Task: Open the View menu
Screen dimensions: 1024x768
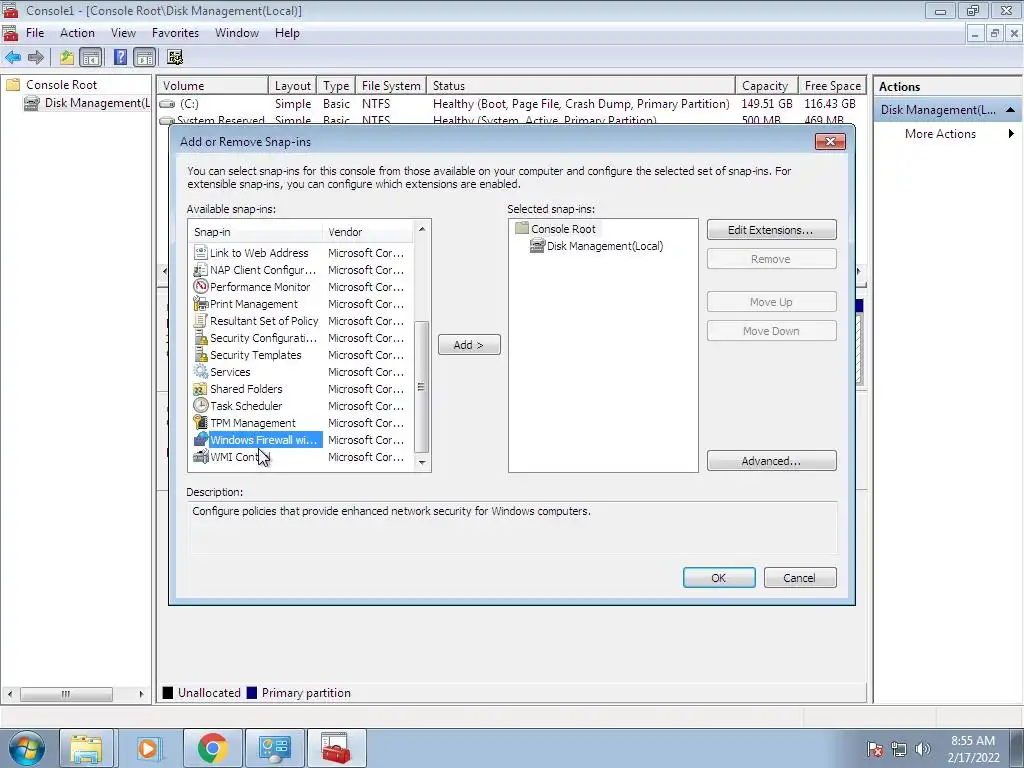Action: [x=123, y=33]
